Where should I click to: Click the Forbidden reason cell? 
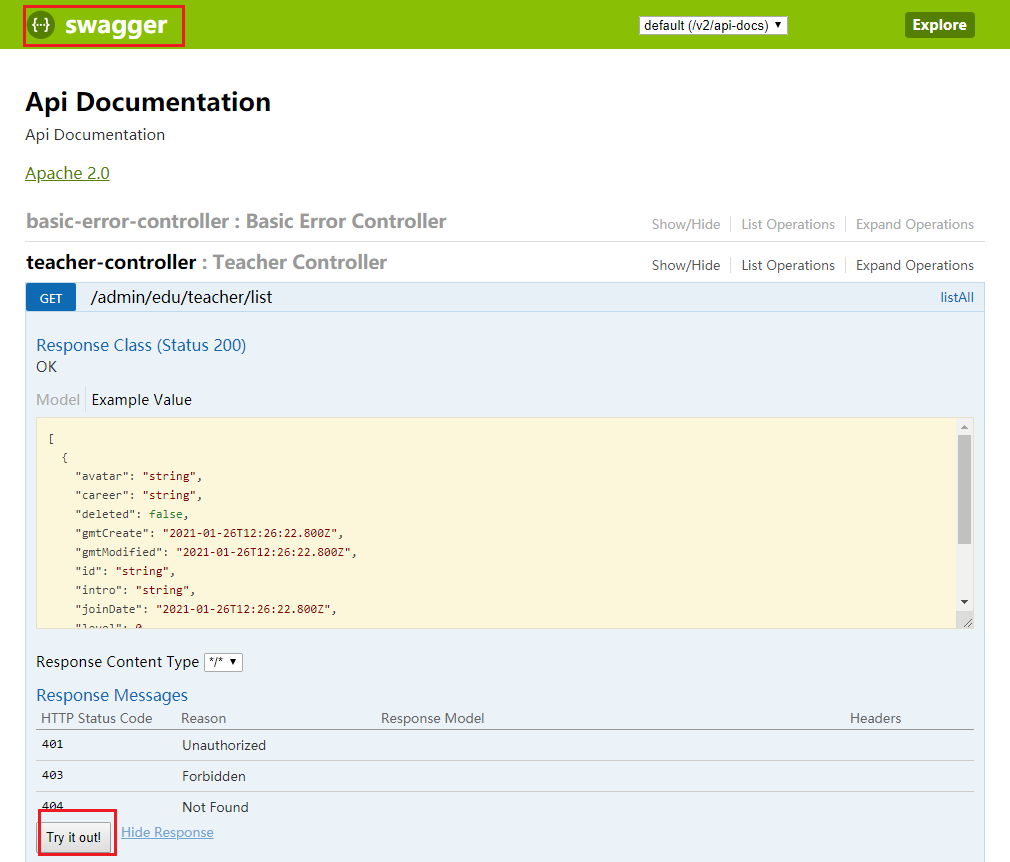(x=213, y=776)
